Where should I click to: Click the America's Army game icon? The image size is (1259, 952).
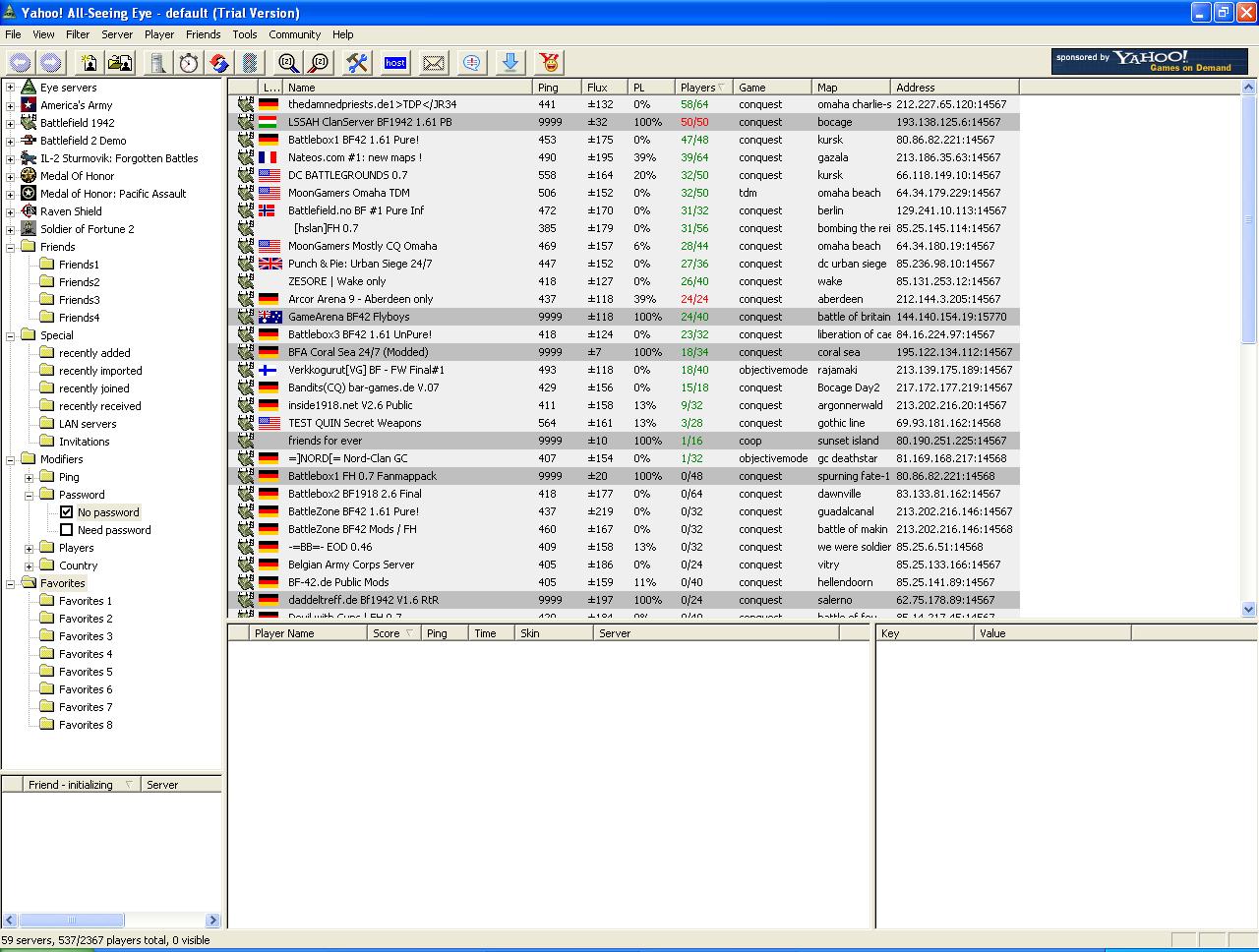tap(29, 105)
